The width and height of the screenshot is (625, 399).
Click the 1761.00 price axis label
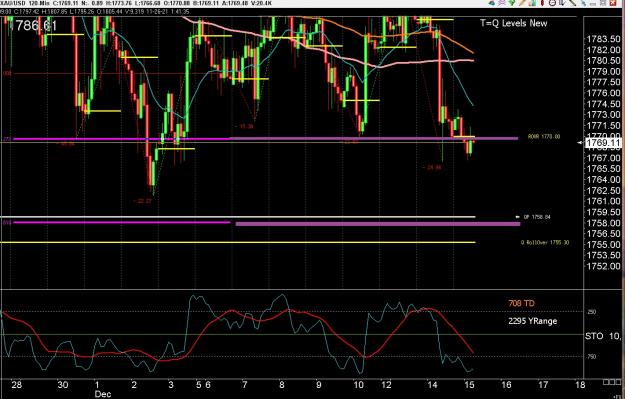click(603, 201)
